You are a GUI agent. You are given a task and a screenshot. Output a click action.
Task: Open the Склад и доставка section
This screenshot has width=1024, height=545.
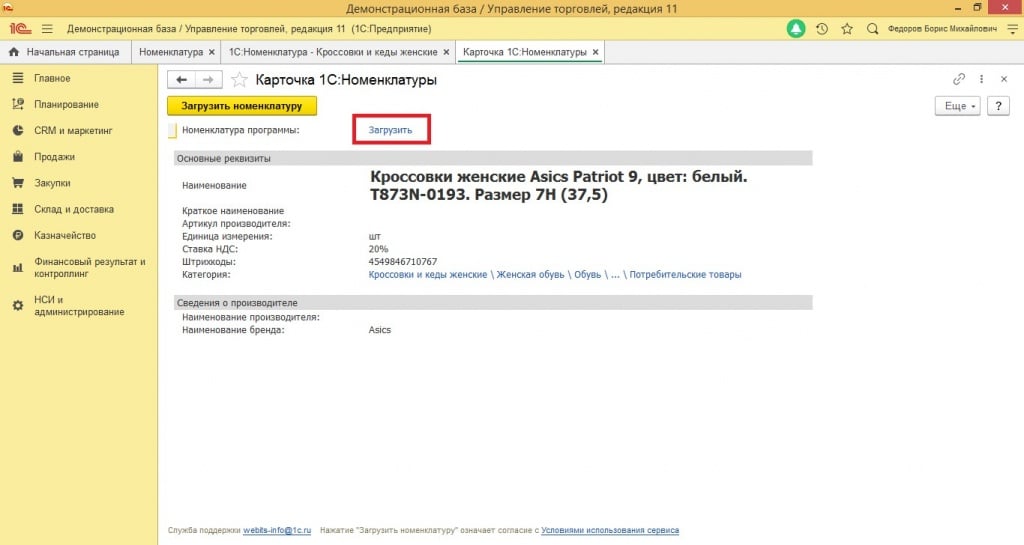tap(73, 209)
